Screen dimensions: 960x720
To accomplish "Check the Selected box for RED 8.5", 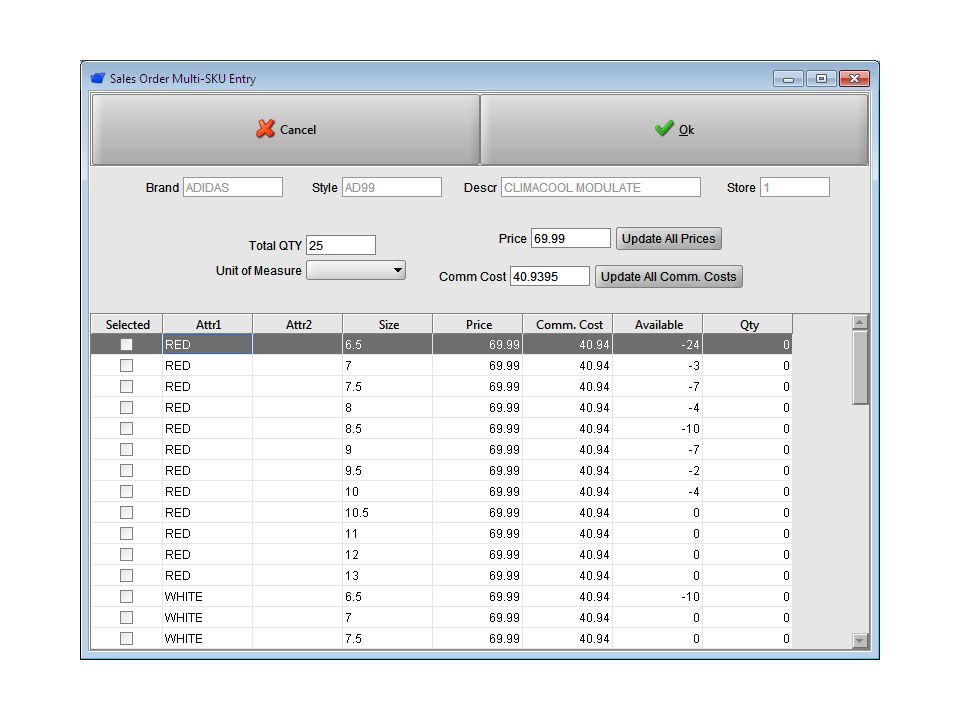I will [126, 429].
